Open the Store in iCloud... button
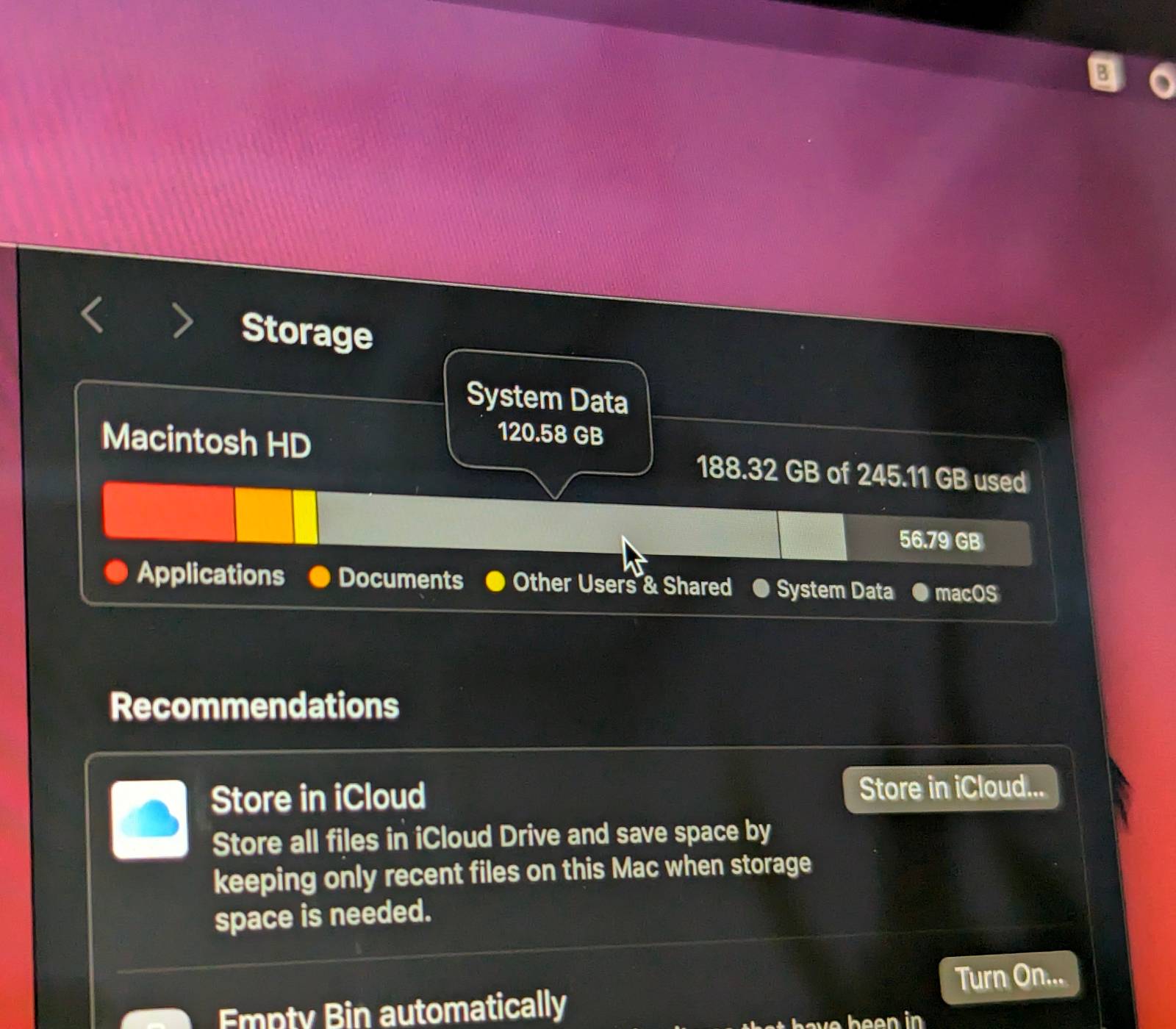This screenshot has width=1176, height=1029. [951, 789]
